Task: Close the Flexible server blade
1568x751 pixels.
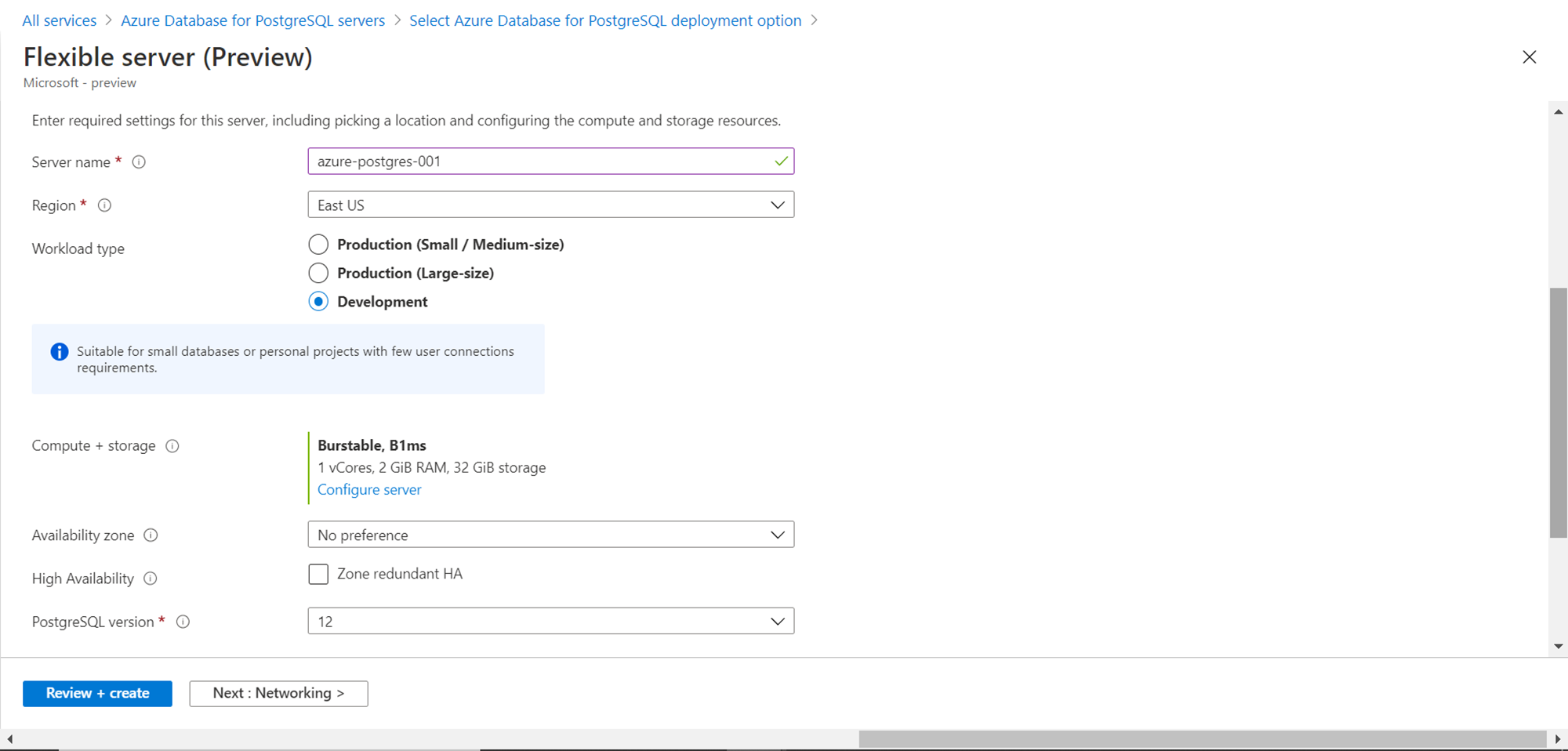Action: click(1529, 57)
